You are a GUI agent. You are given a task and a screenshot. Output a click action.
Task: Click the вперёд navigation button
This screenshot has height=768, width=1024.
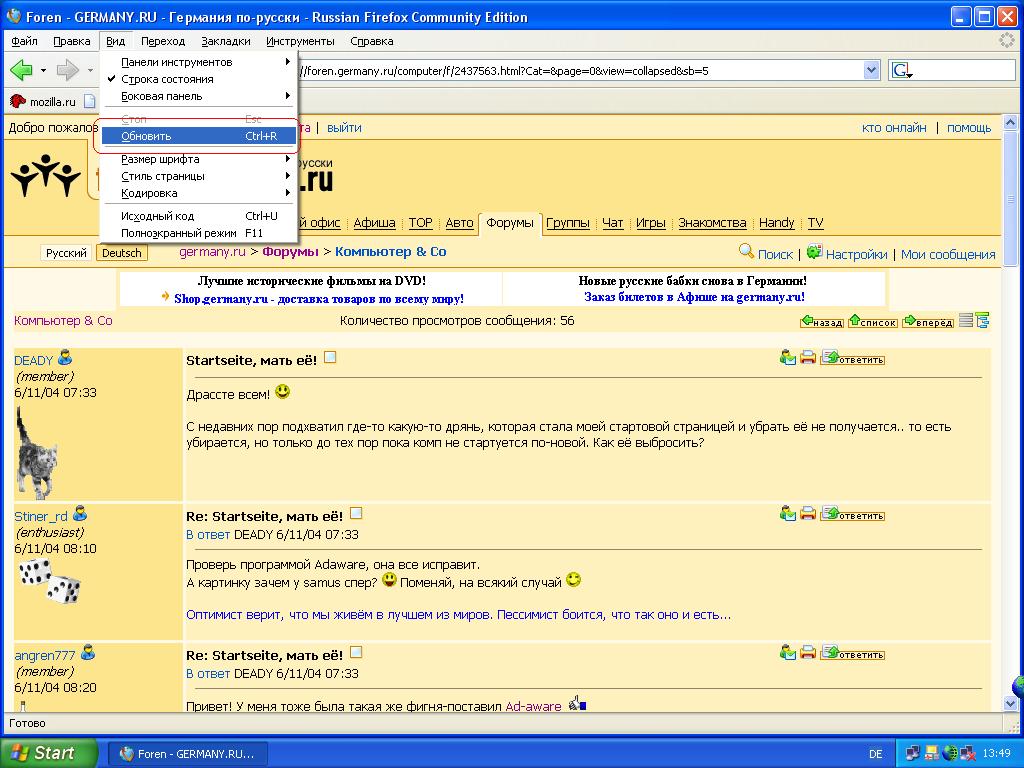tap(928, 321)
